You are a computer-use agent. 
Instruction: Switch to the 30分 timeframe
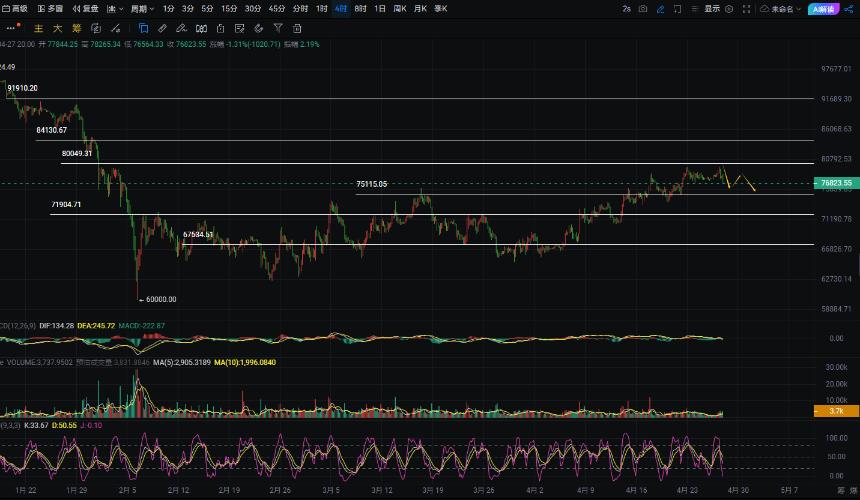coord(253,9)
